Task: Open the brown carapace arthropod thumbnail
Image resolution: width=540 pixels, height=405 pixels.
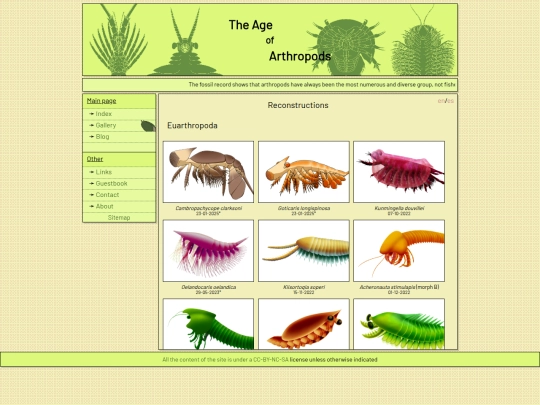Action: [304, 324]
